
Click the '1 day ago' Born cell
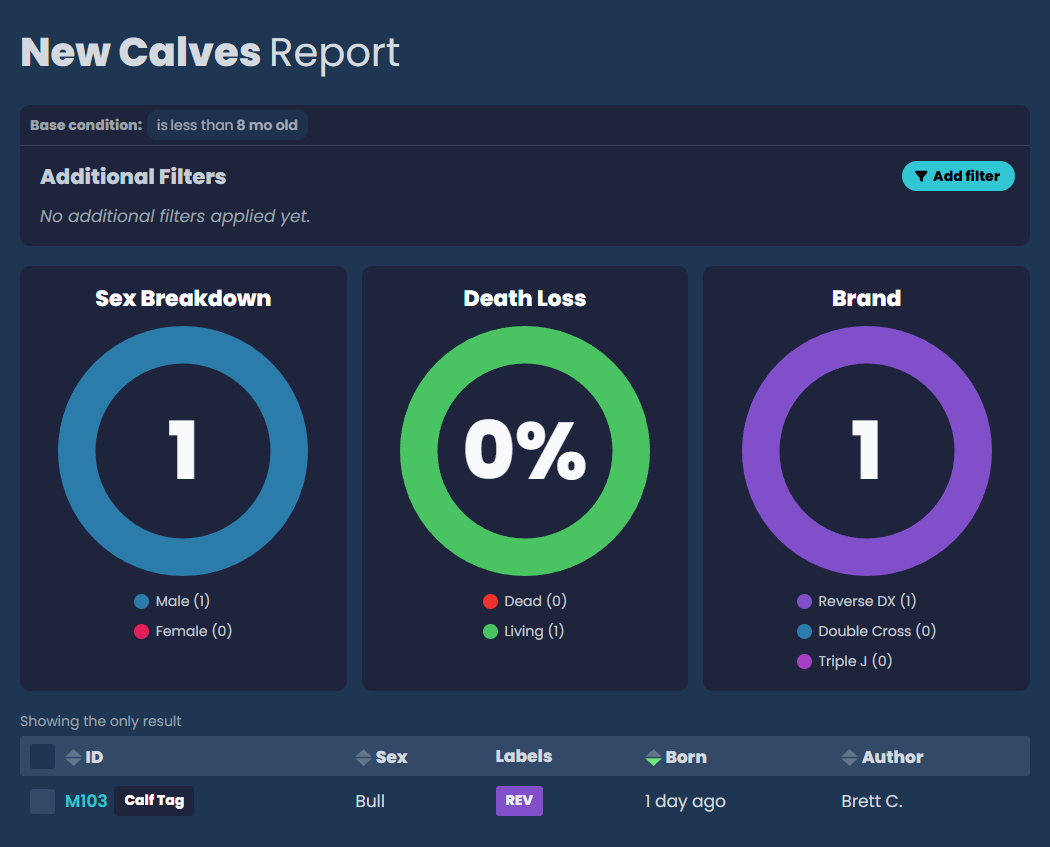point(685,801)
